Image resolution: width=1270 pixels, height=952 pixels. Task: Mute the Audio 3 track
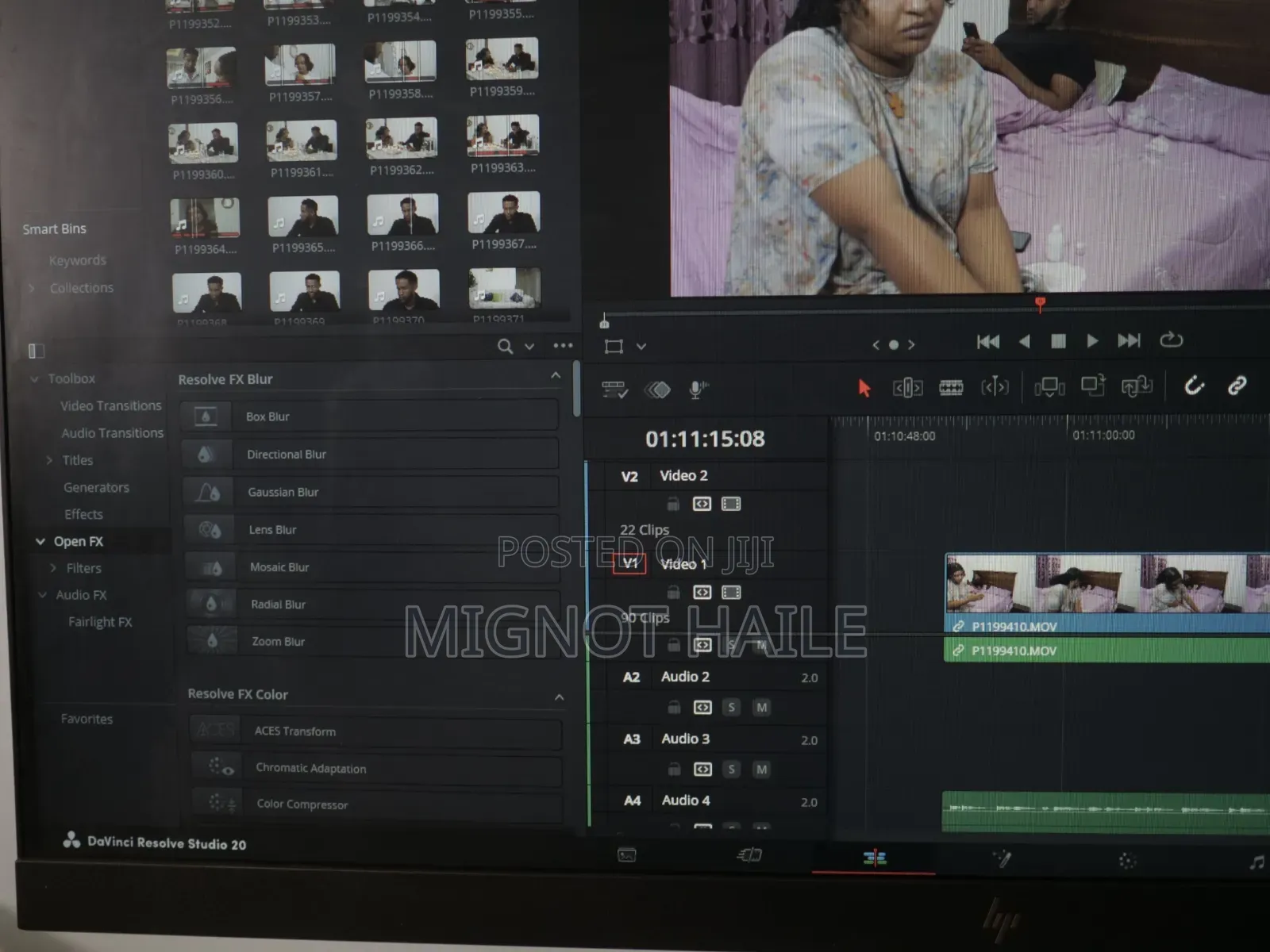click(761, 769)
